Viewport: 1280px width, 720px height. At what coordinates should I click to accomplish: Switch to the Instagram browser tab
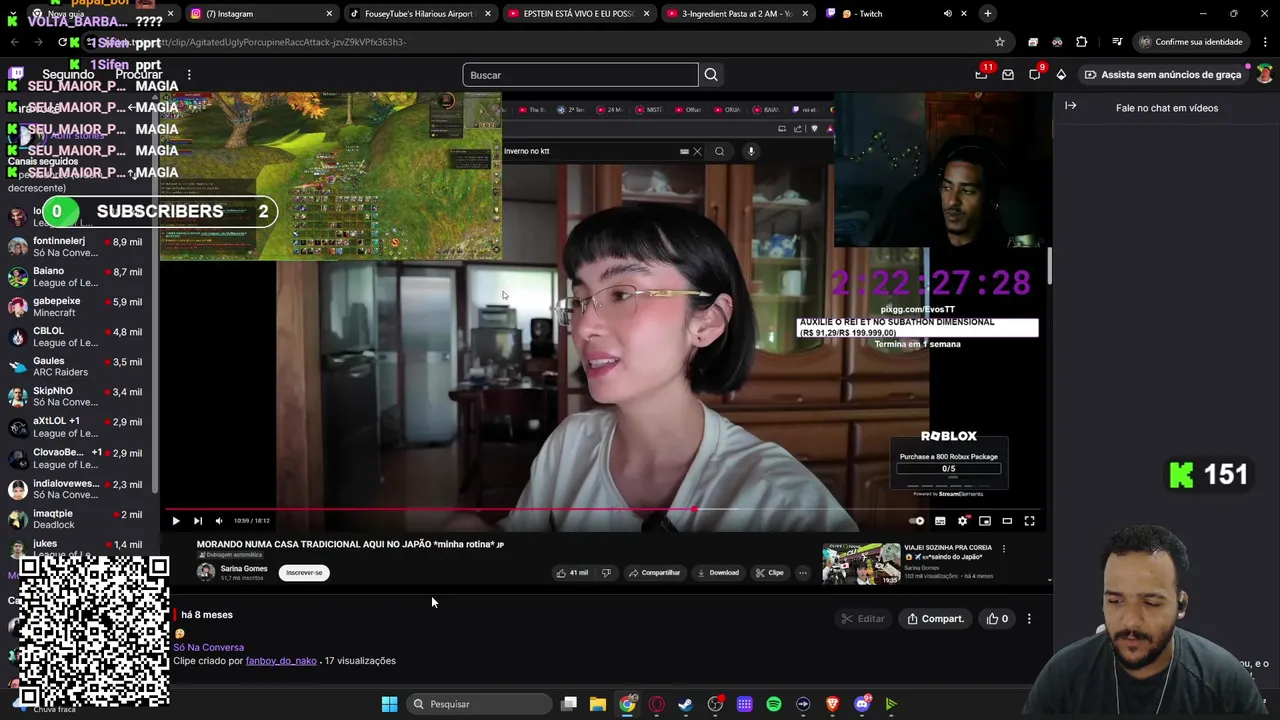pyautogui.click(x=260, y=14)
